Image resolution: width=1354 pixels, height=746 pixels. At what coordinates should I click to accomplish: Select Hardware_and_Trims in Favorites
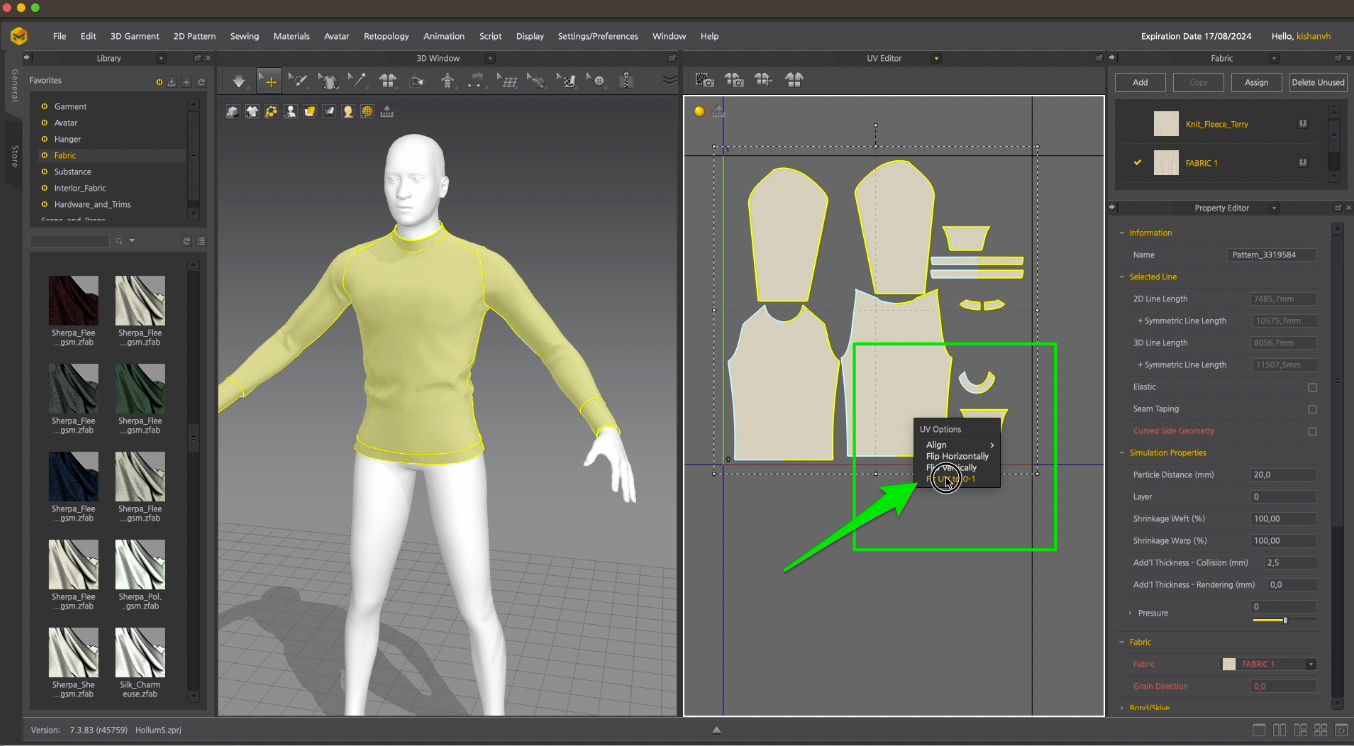coord(92,204)
